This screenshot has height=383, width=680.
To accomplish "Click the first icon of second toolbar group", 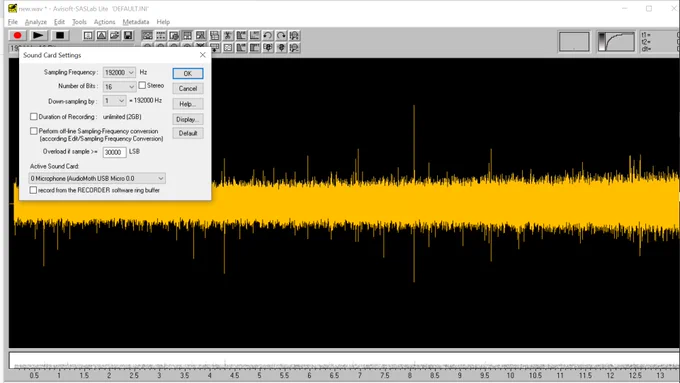I will point(147,36).
